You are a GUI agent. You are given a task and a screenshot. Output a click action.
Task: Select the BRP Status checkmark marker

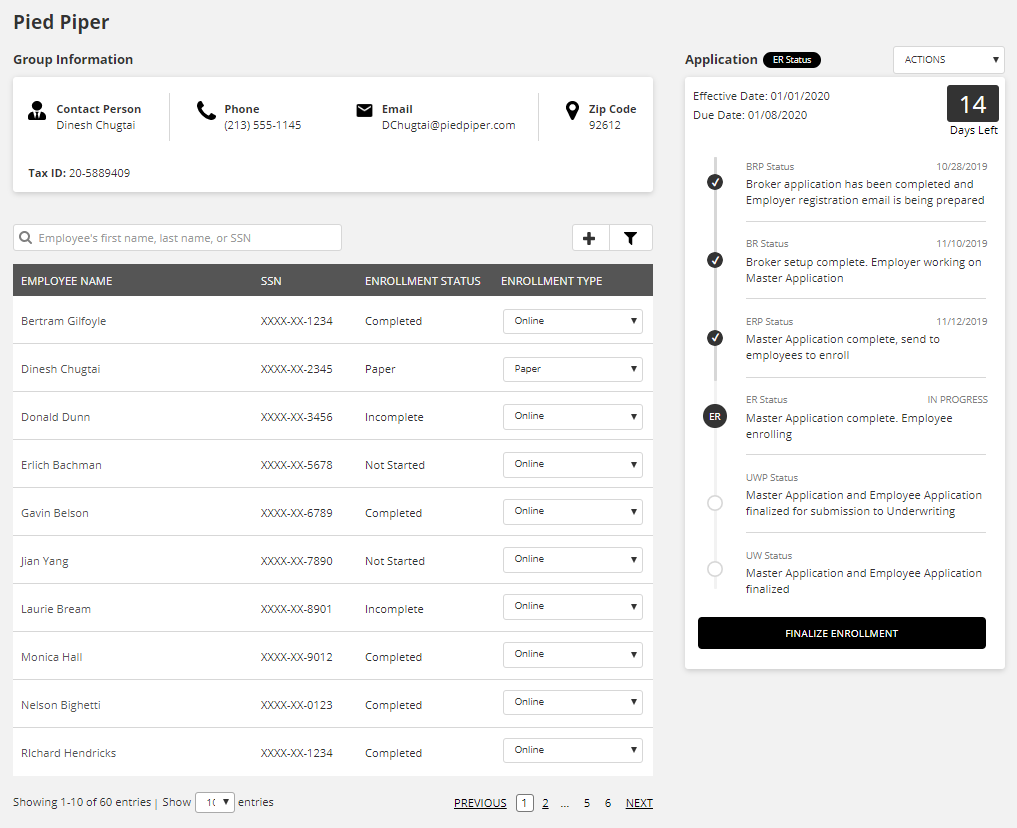pyautogui.click(x=715, y=182)
